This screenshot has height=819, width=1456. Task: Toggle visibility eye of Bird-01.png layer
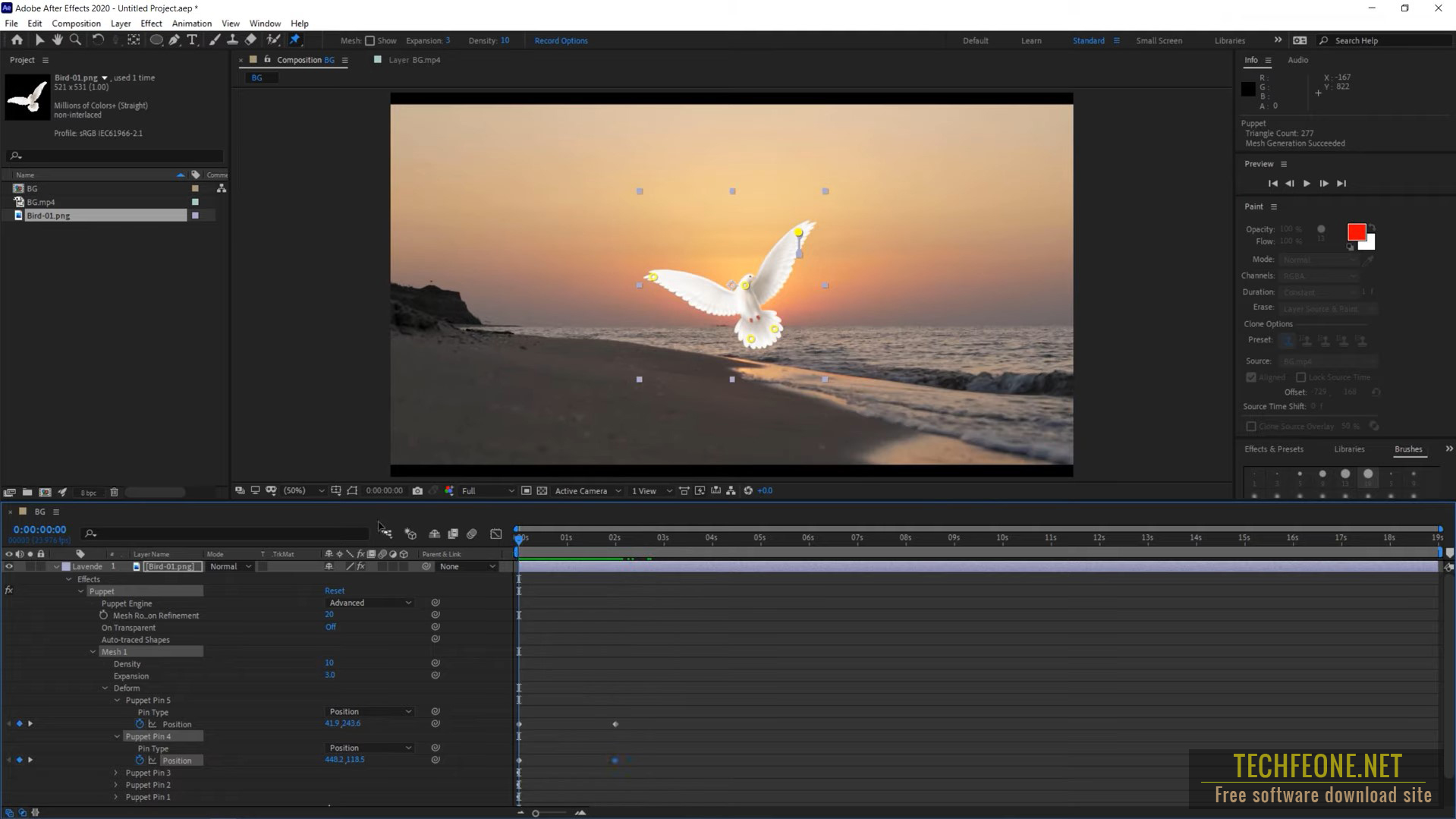pyautogui.click(x=9, y=567)
